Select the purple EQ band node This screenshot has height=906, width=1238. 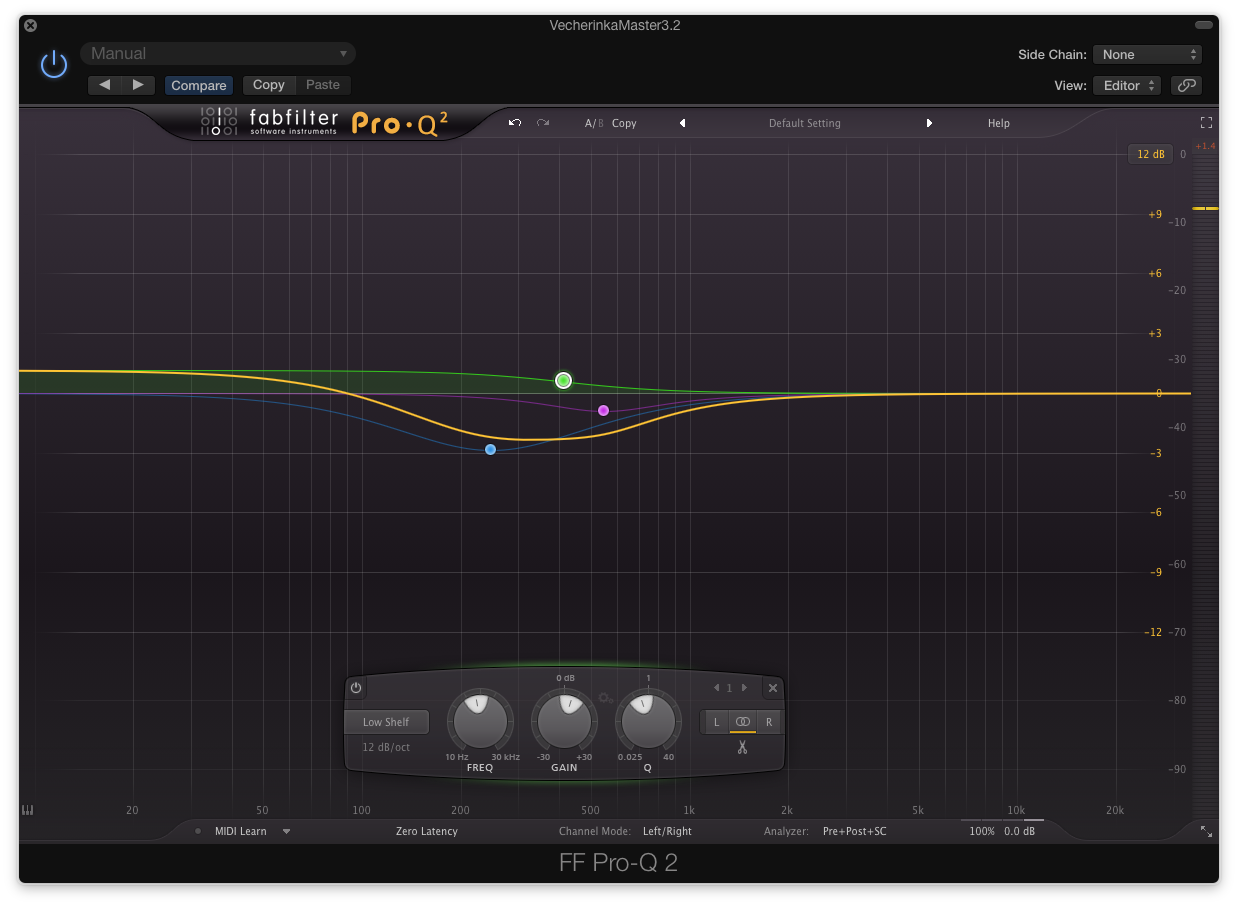click(x=603, y=410)
